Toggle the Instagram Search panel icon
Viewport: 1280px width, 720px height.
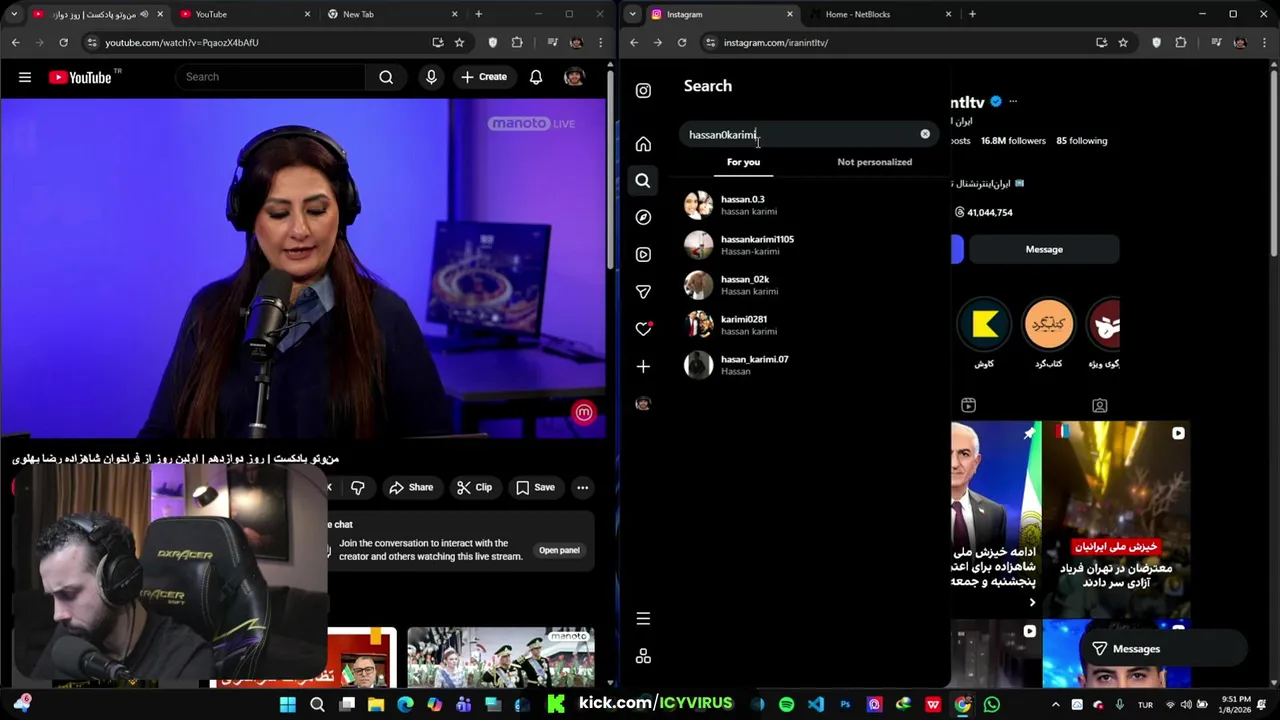[643, 181]
